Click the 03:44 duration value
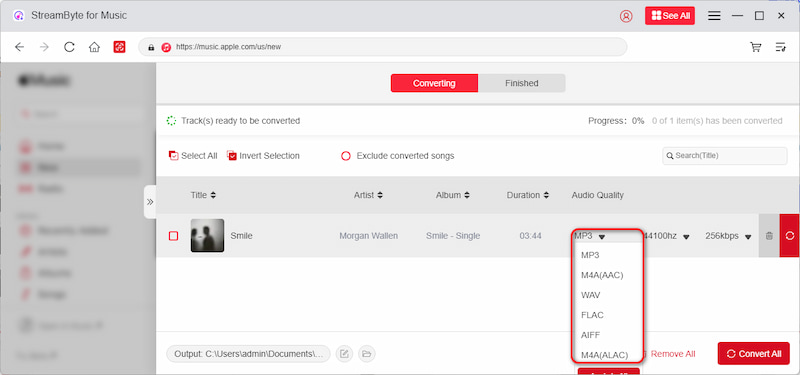 530,236
